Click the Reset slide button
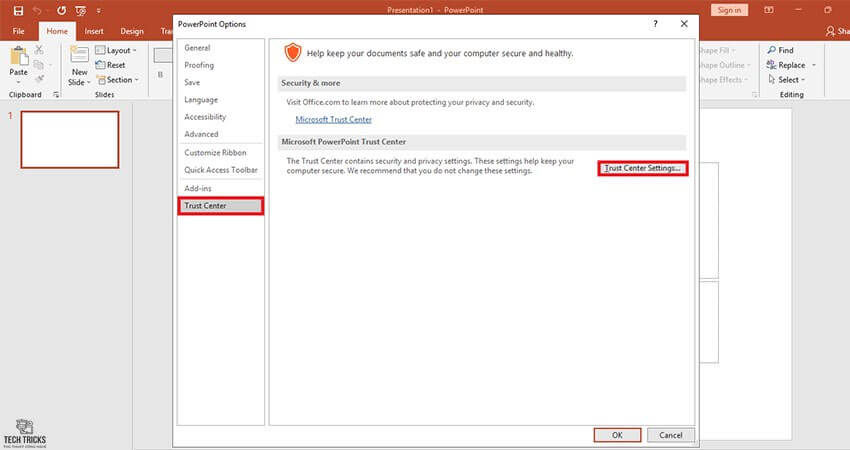 click(x=111, y=65)
